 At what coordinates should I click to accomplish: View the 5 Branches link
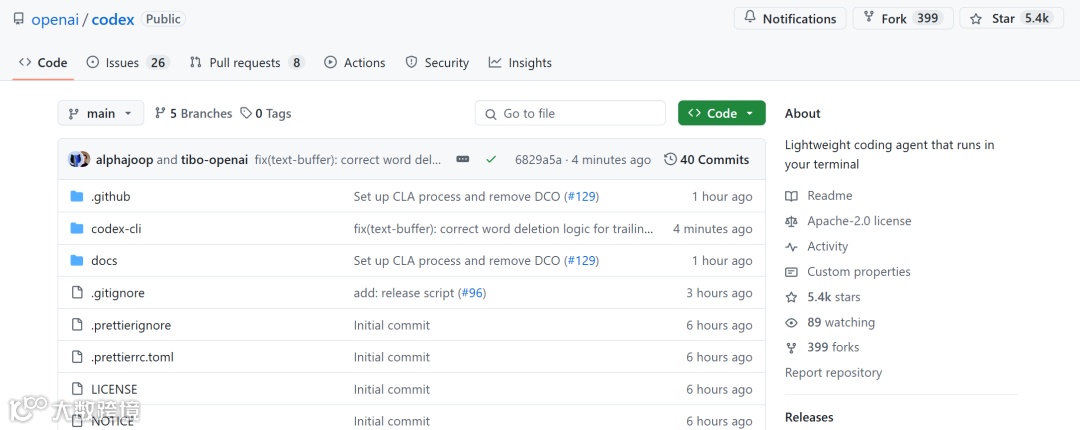[194, 114]
